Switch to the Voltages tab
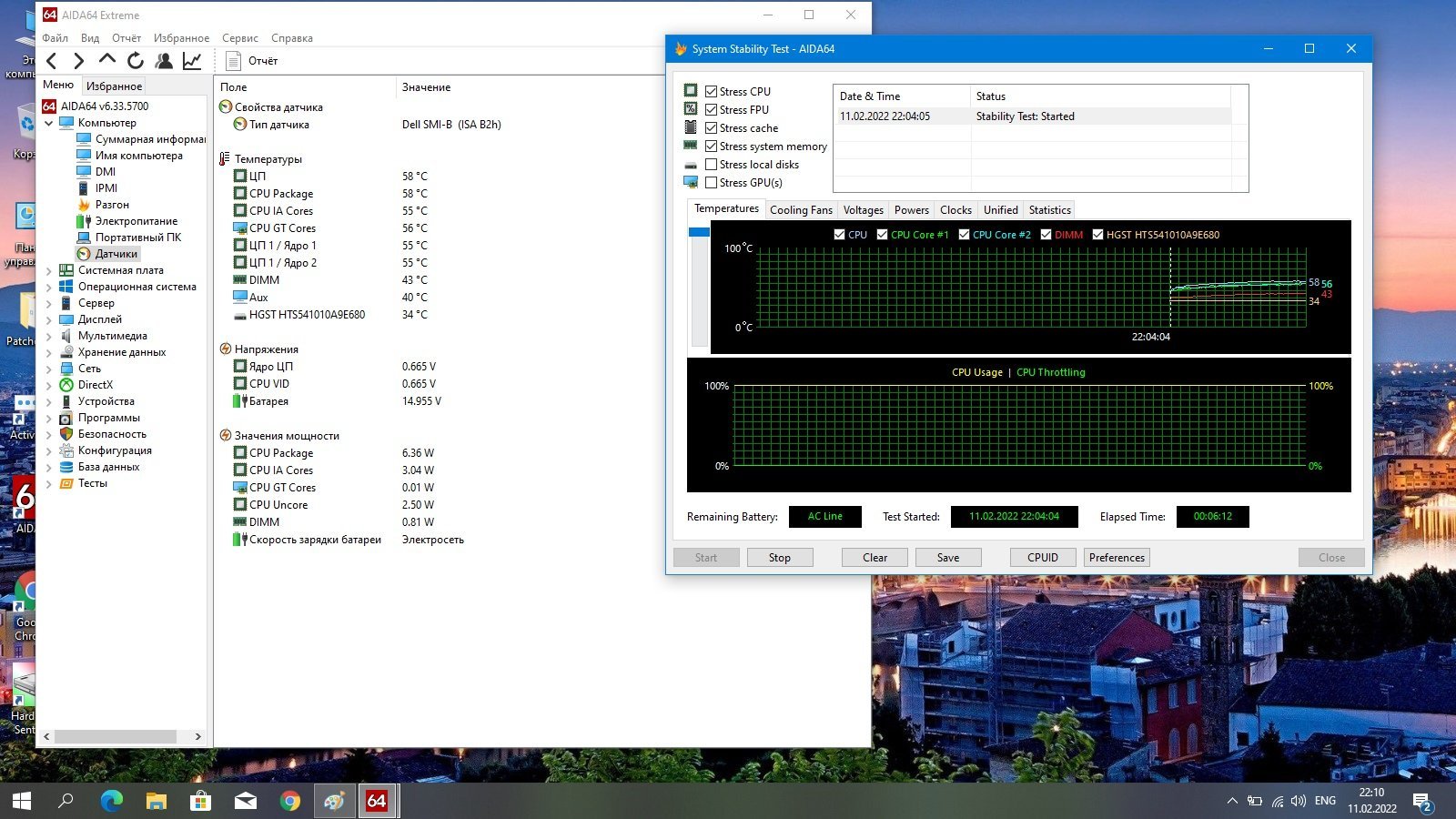This screenshot has width=1456, height=819. point(863,210)
